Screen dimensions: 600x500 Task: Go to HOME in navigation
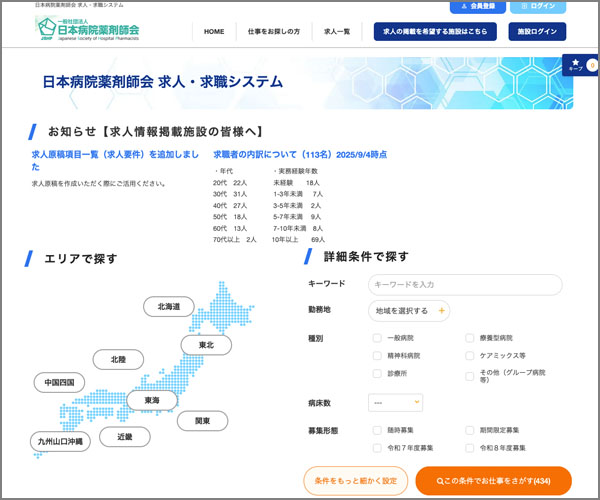214,32
